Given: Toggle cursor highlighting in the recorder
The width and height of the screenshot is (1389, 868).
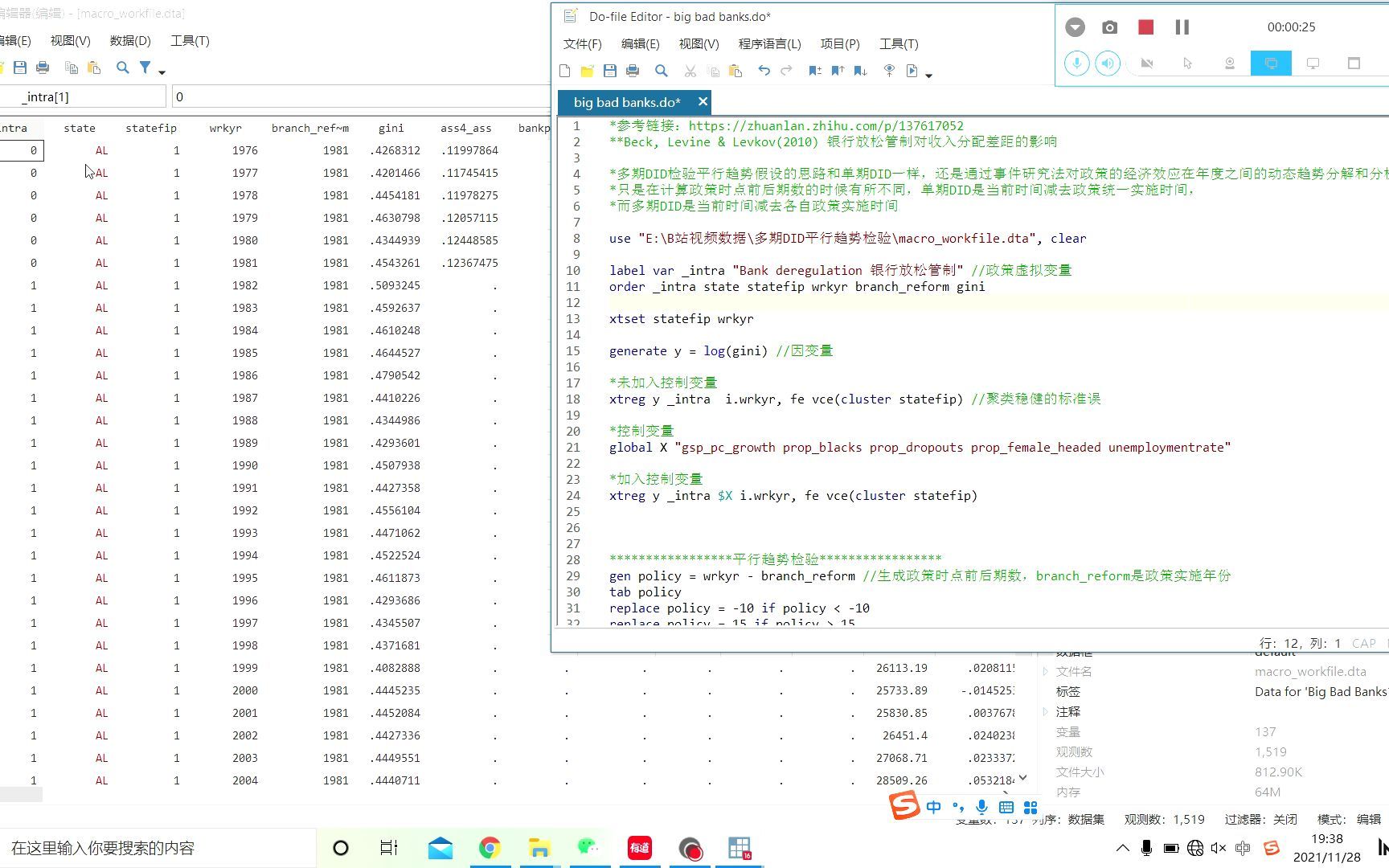Looking at the screenshot, I should tap(1187, 63).
